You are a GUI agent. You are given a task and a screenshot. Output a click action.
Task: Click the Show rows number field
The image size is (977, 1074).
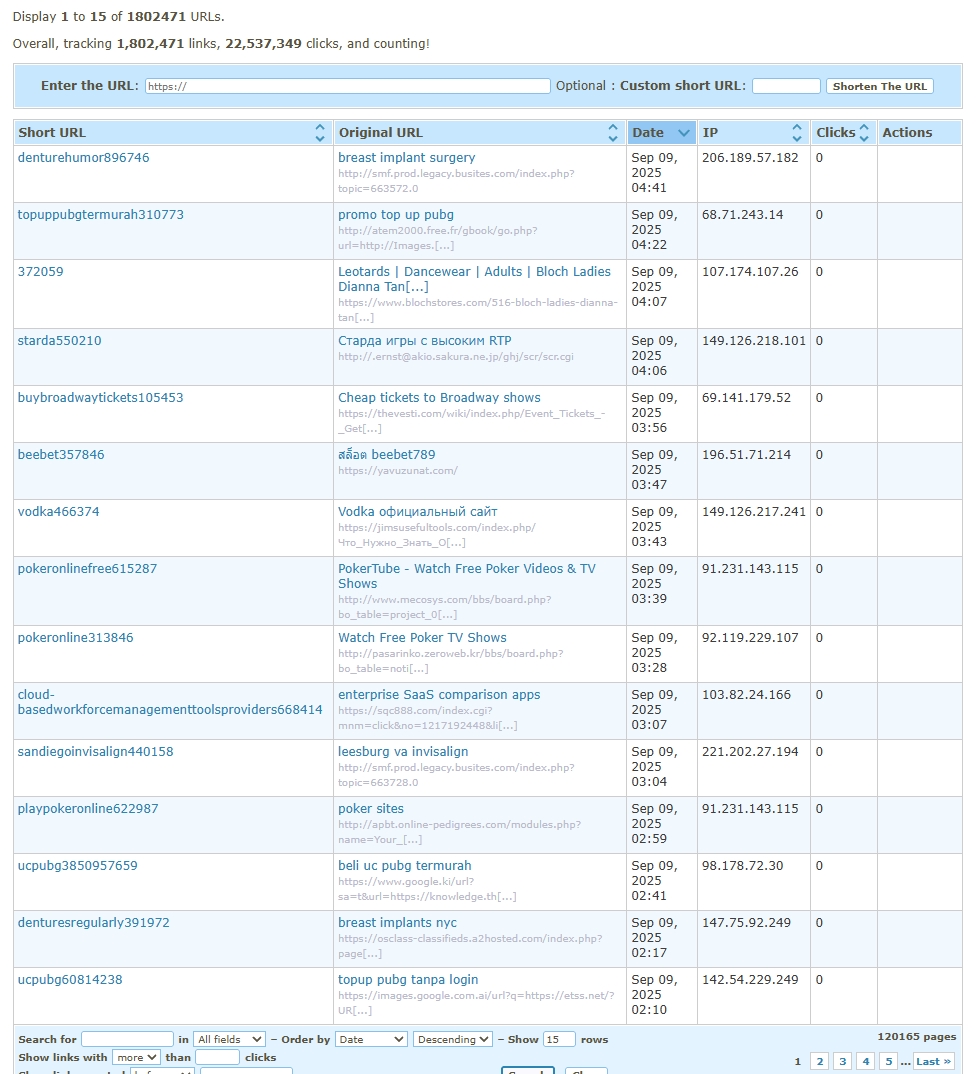tap(559, 1039)
